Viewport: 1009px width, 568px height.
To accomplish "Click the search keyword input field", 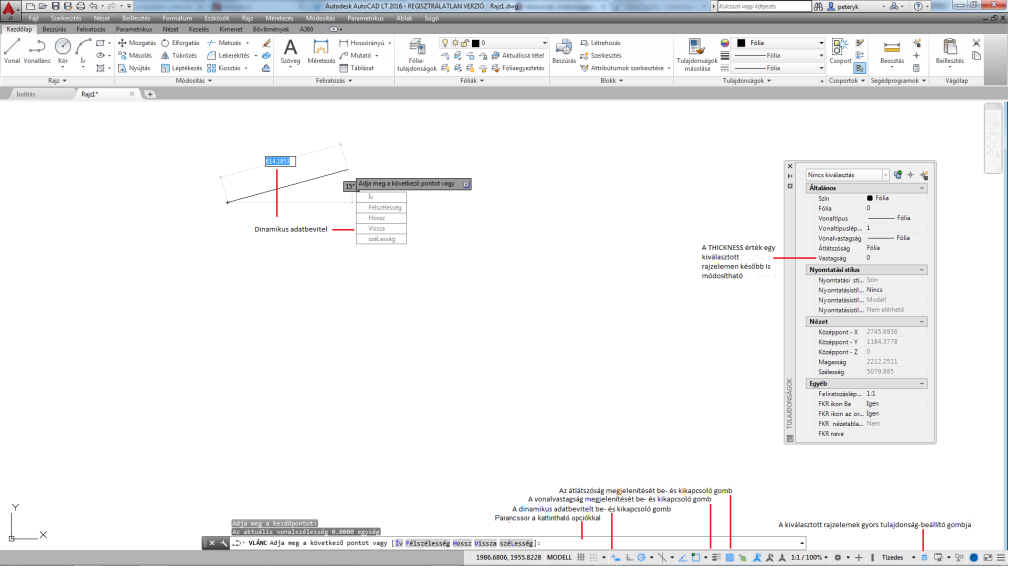I will click(764, 6).
